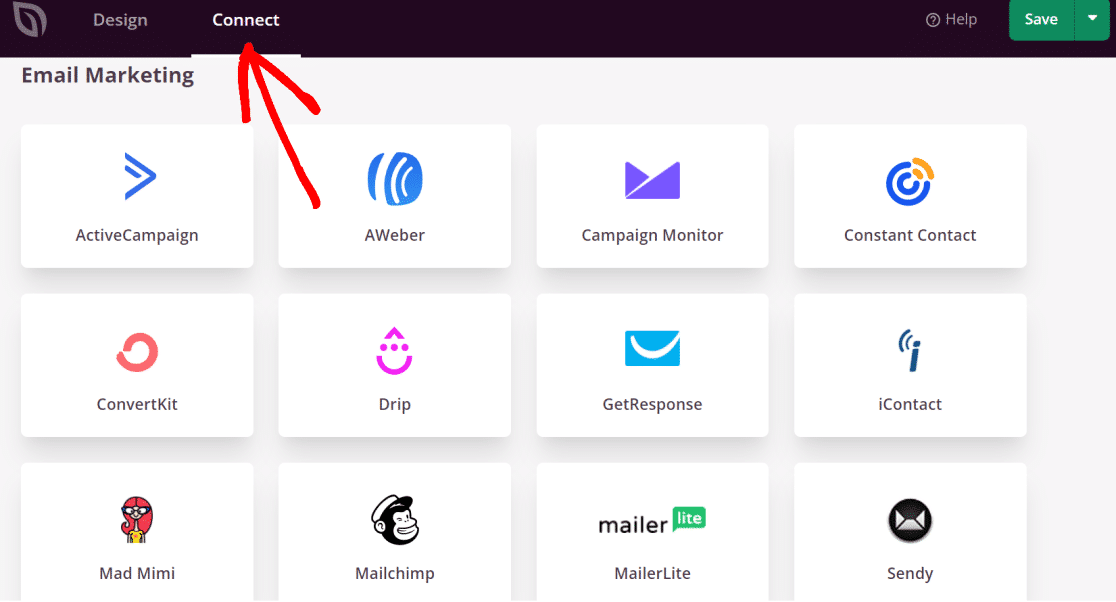Click the AWeber logo icon
Screen dimensions: 1116x602
(x=394, y=178)
